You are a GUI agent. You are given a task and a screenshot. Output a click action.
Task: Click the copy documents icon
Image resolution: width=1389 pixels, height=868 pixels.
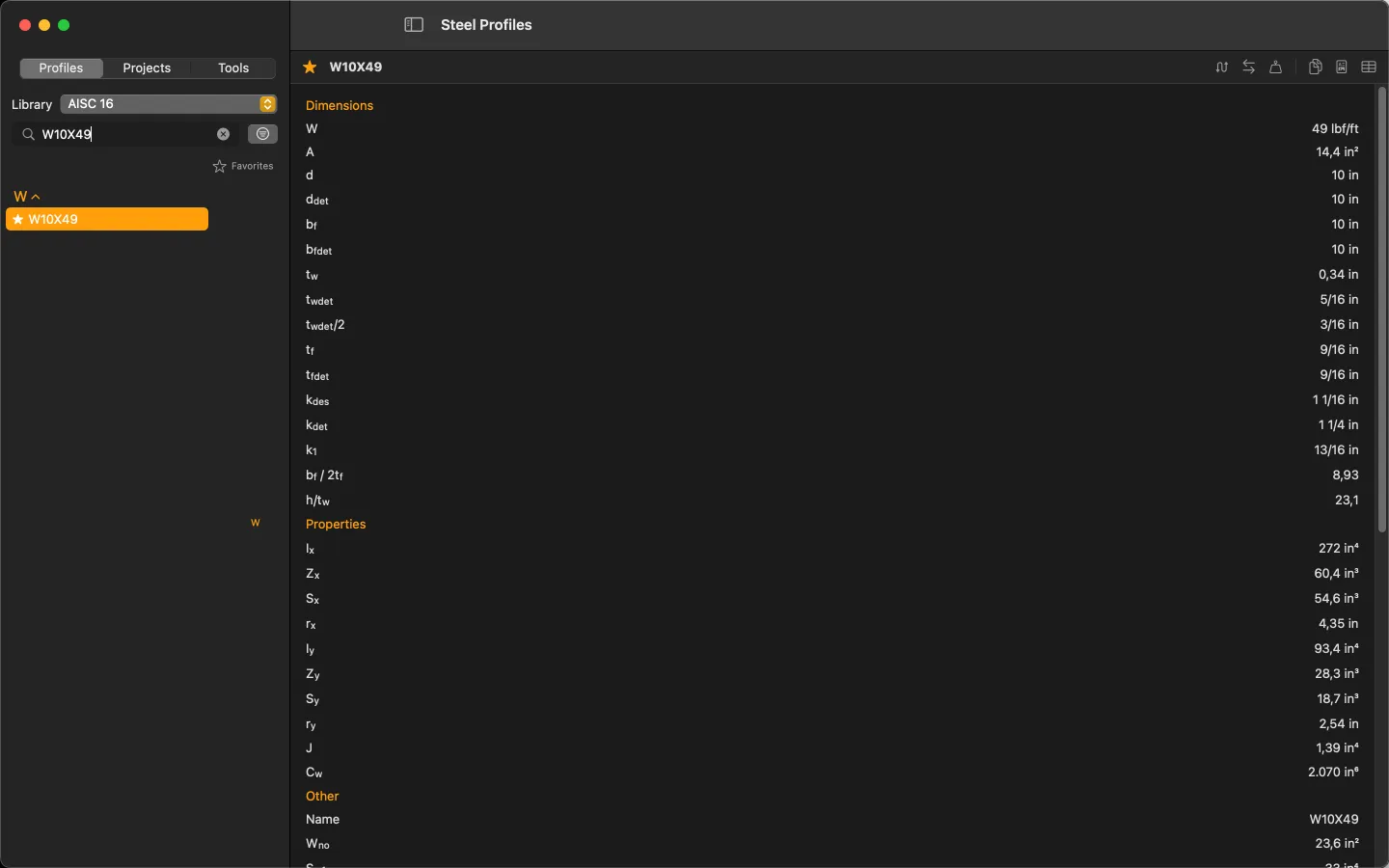click(1315, 67)
